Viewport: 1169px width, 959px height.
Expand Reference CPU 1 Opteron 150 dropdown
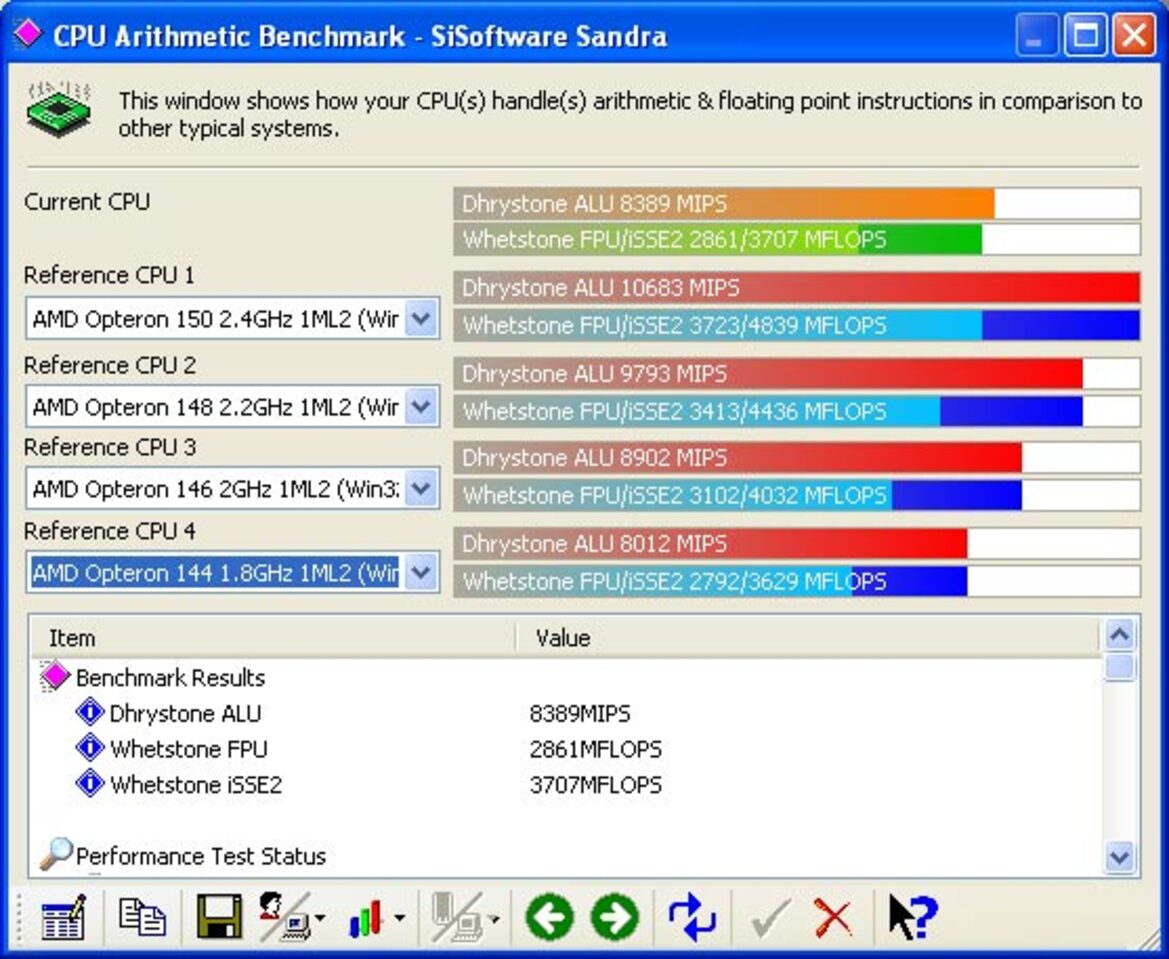tap(421, 318)
